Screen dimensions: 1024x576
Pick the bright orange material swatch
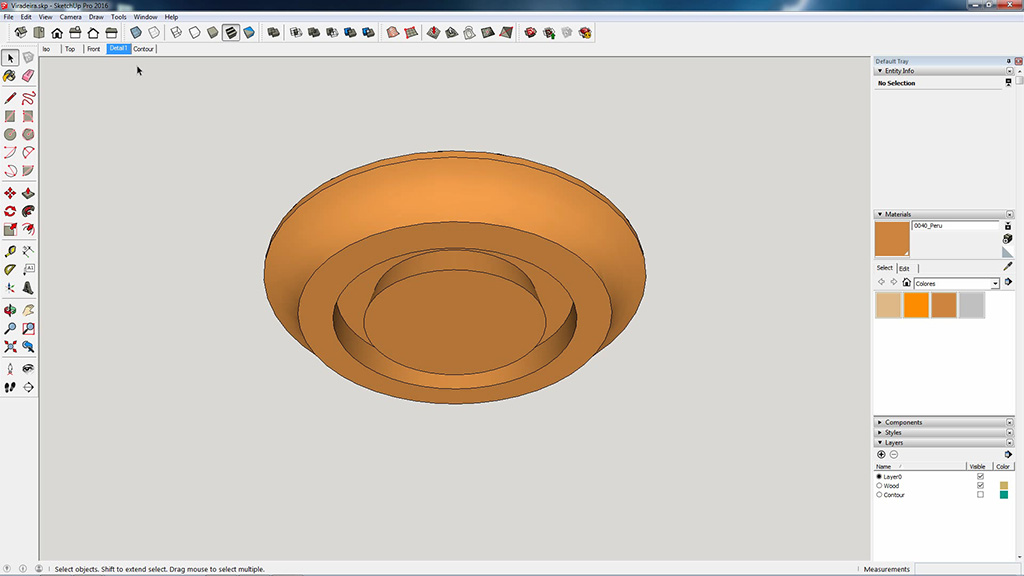pyautogui.click(x=916, y=305)
